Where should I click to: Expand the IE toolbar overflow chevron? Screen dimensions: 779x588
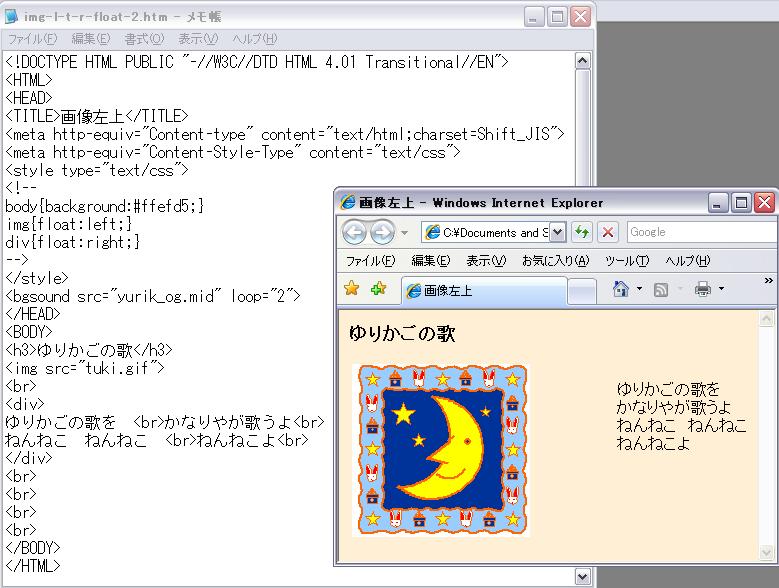768,281
